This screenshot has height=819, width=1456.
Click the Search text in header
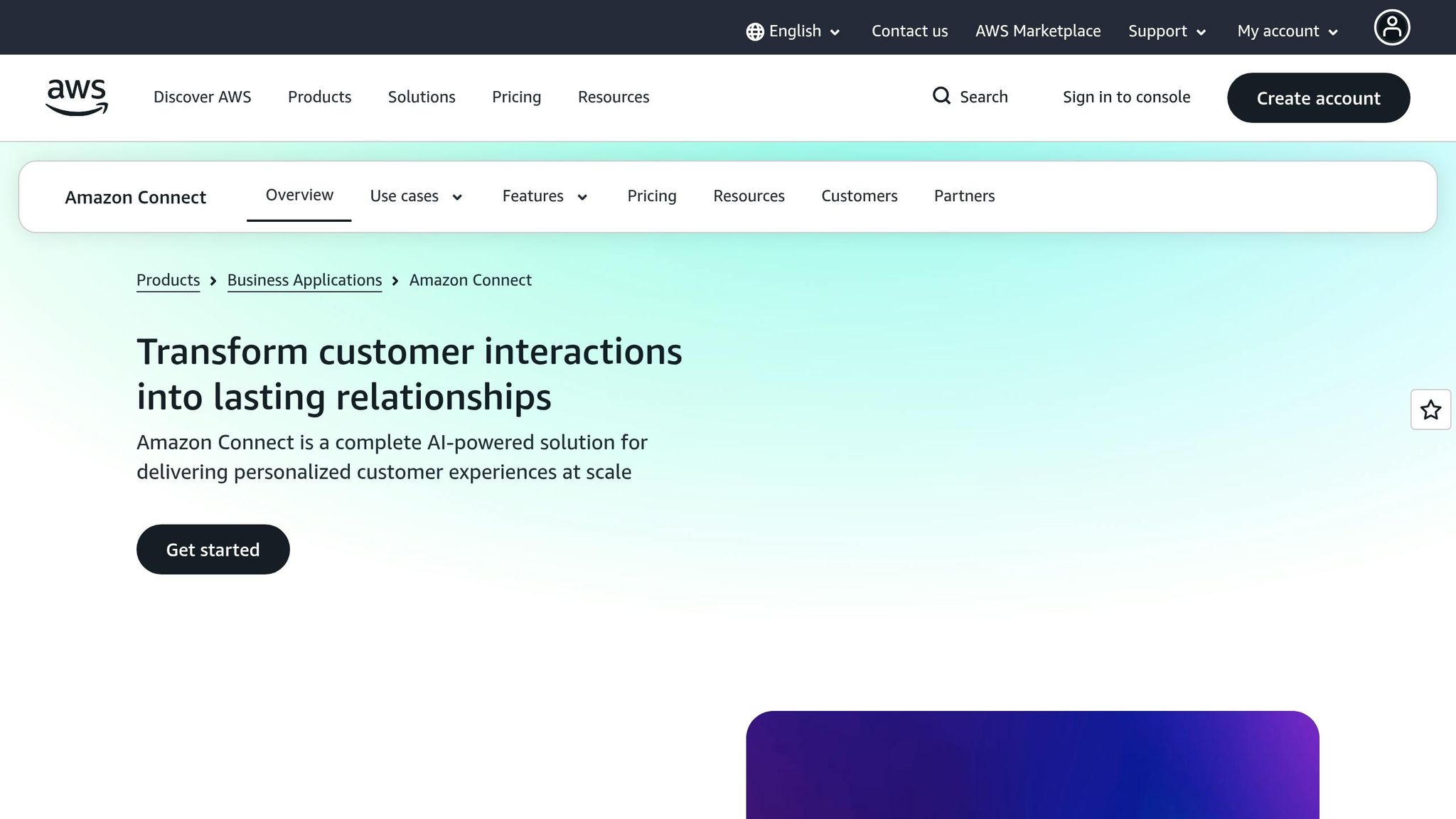coord(984,97)
